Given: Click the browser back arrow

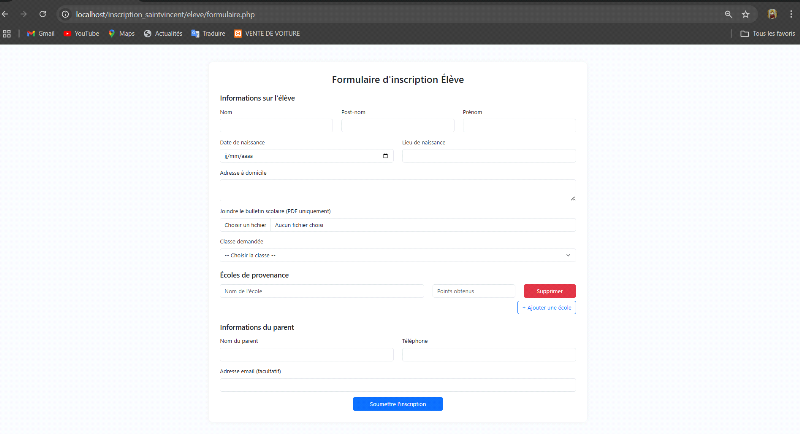Looking at the screenshot, I should (7, 14).
